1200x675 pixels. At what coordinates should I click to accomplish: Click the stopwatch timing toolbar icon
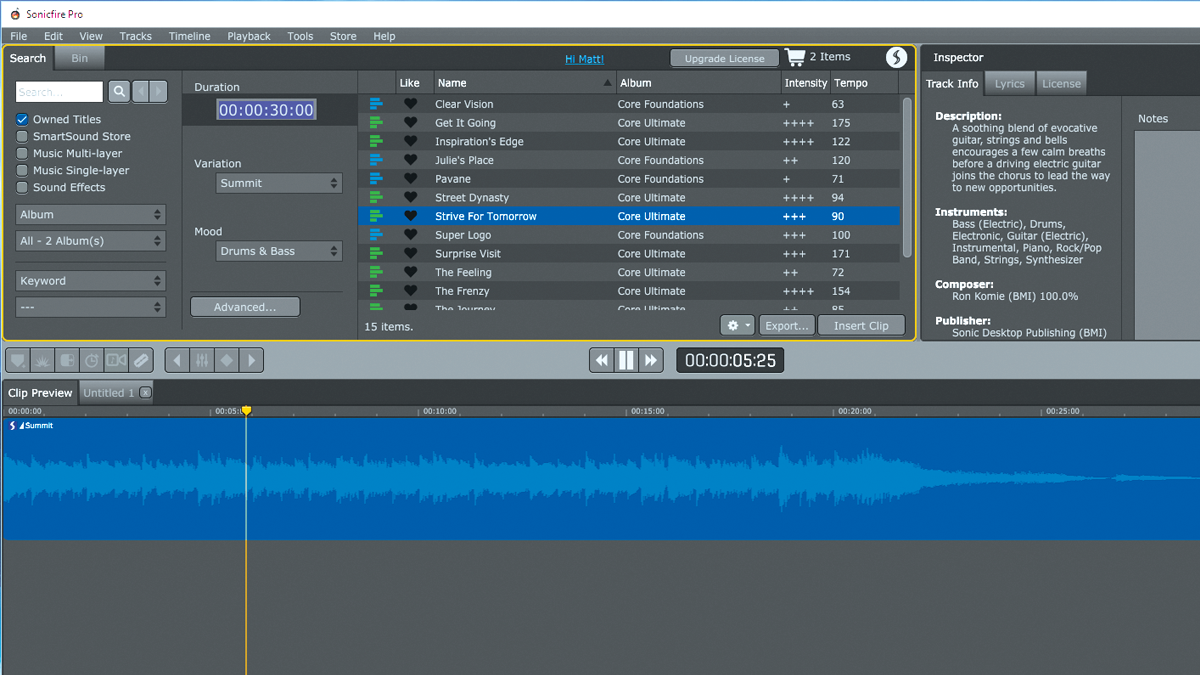(92, 360)
